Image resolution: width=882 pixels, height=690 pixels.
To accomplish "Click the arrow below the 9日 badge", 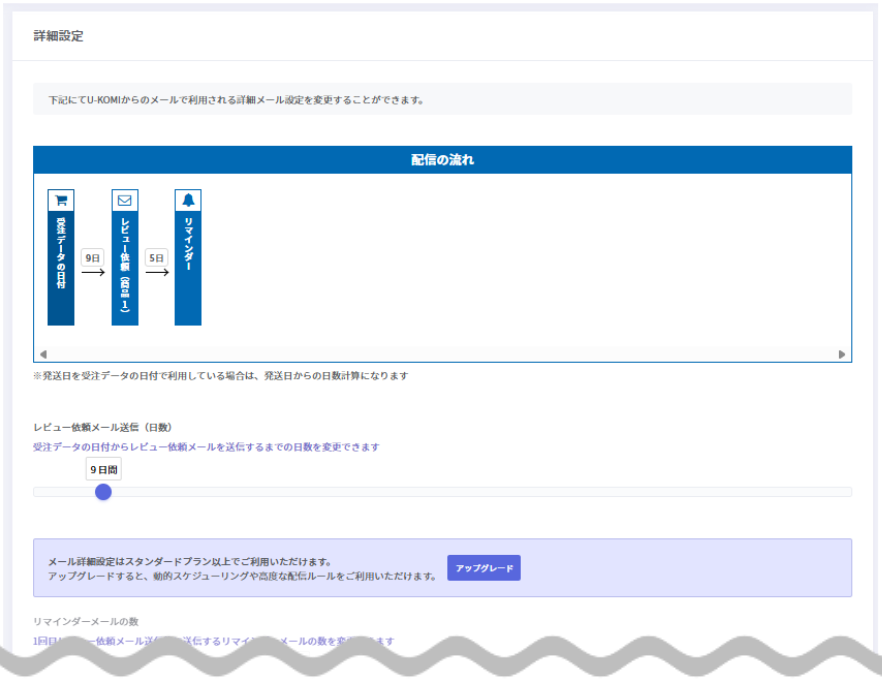I will pyautogui.click(x=93, y=273).
